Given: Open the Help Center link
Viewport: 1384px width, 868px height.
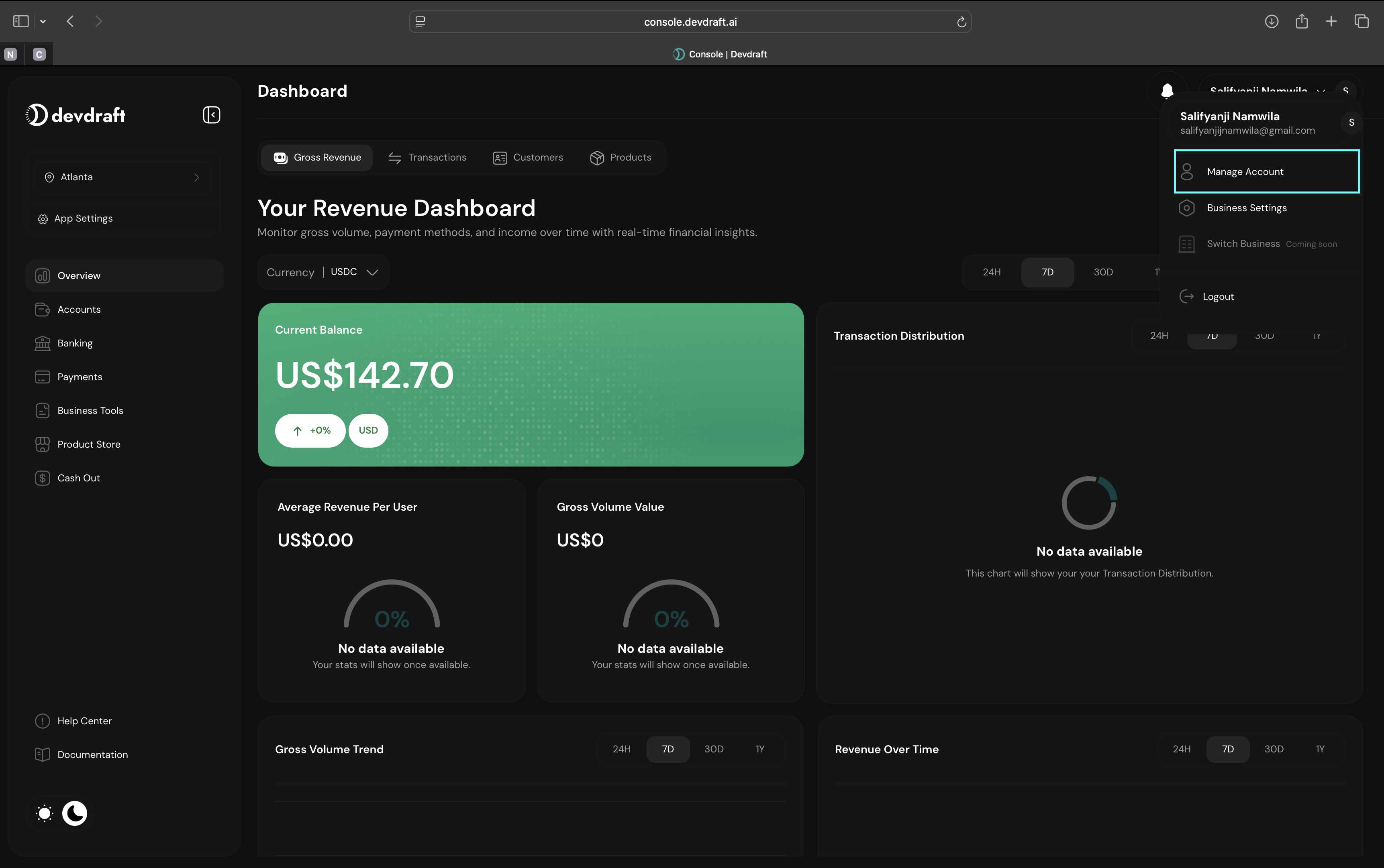Looking at the screenshot, I should (x=84, y=721).
